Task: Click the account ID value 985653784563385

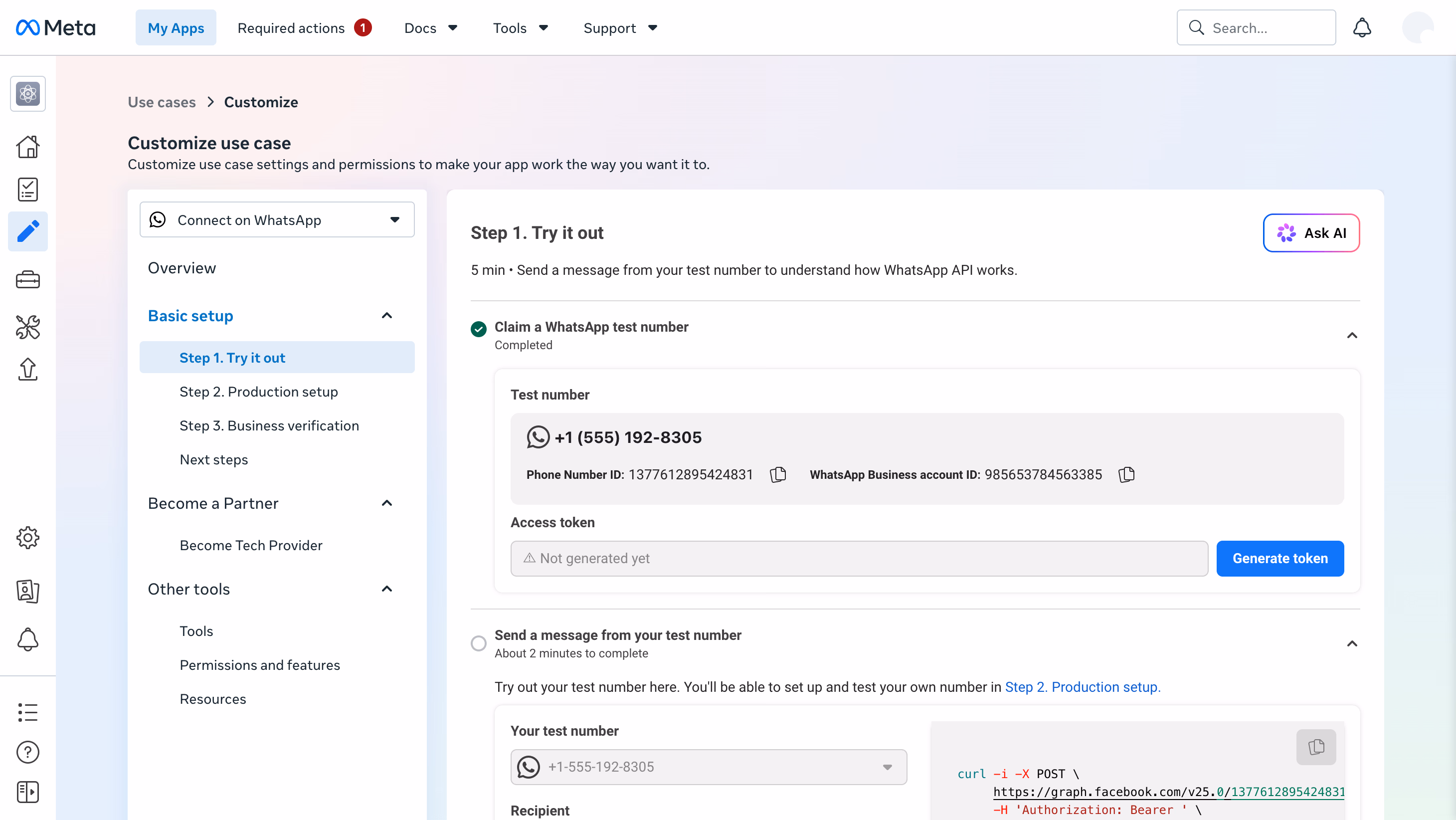Action: point(1044,474)
